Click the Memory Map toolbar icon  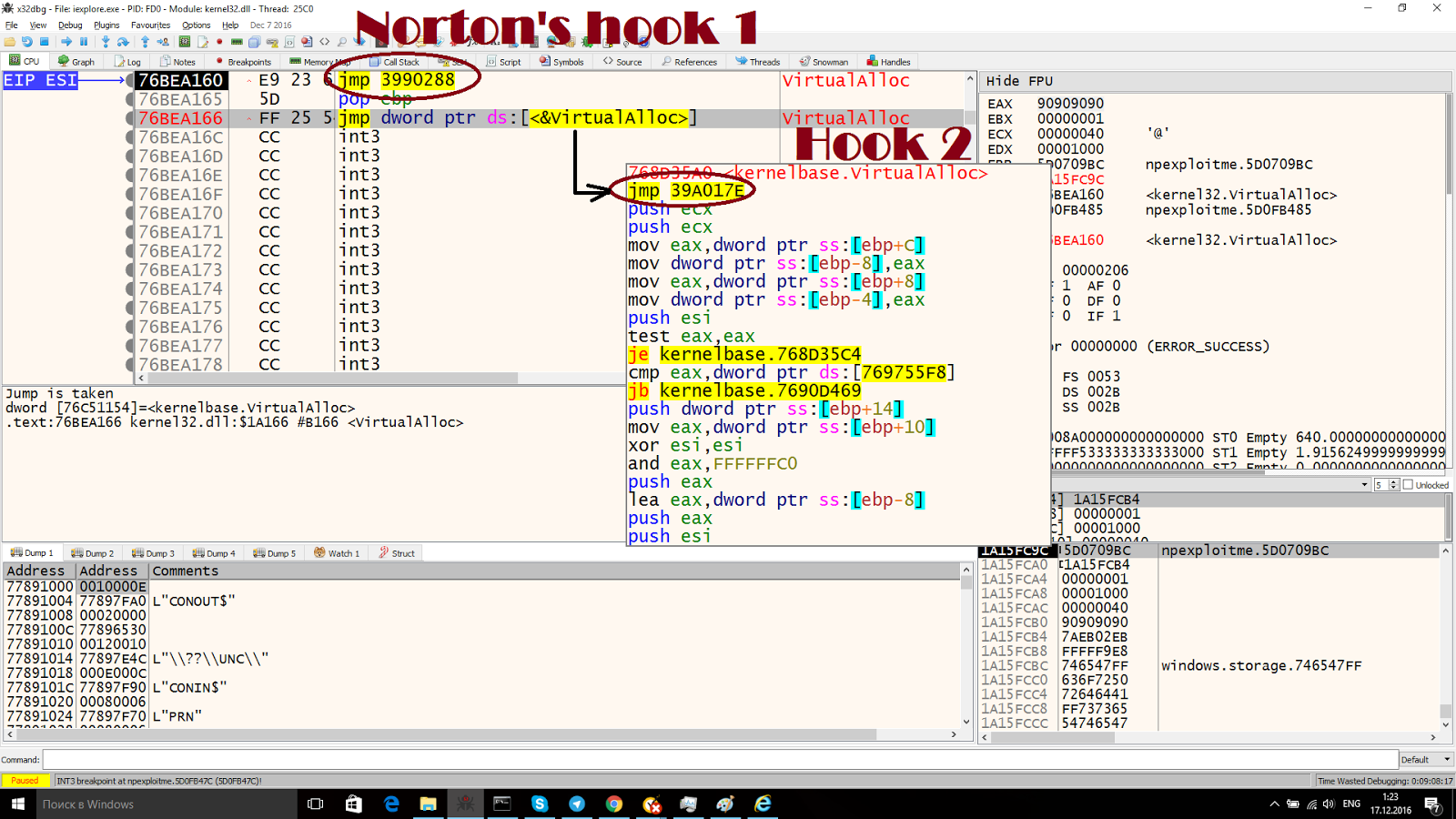(x=237, y=42)
